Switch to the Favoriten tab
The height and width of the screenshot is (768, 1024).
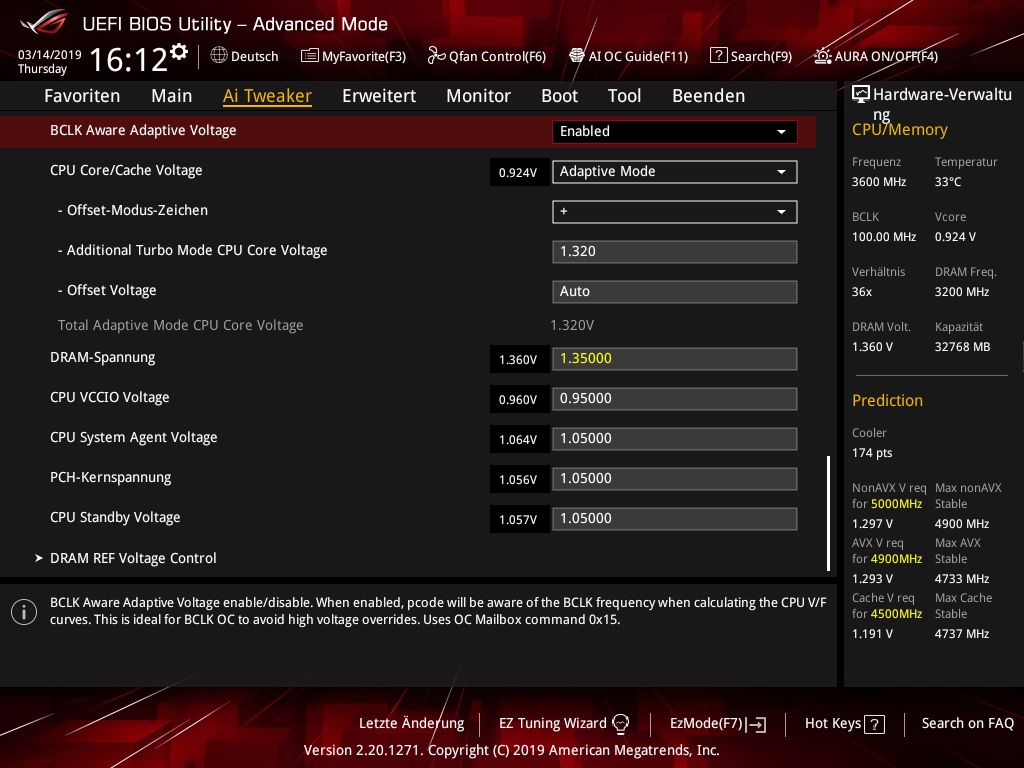tap(82, 96)
